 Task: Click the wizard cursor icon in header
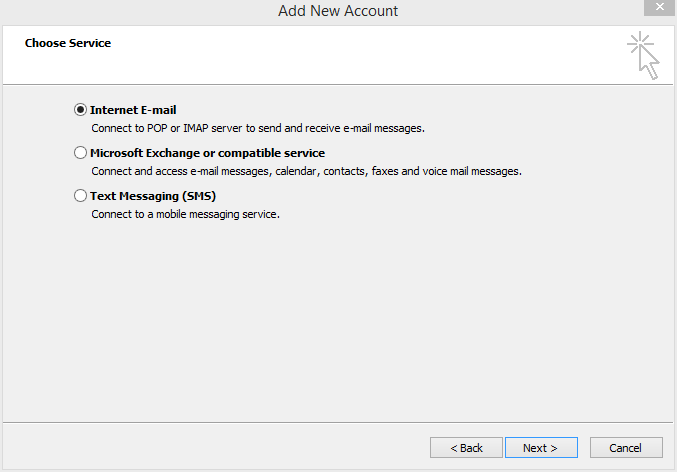[643, 55]
